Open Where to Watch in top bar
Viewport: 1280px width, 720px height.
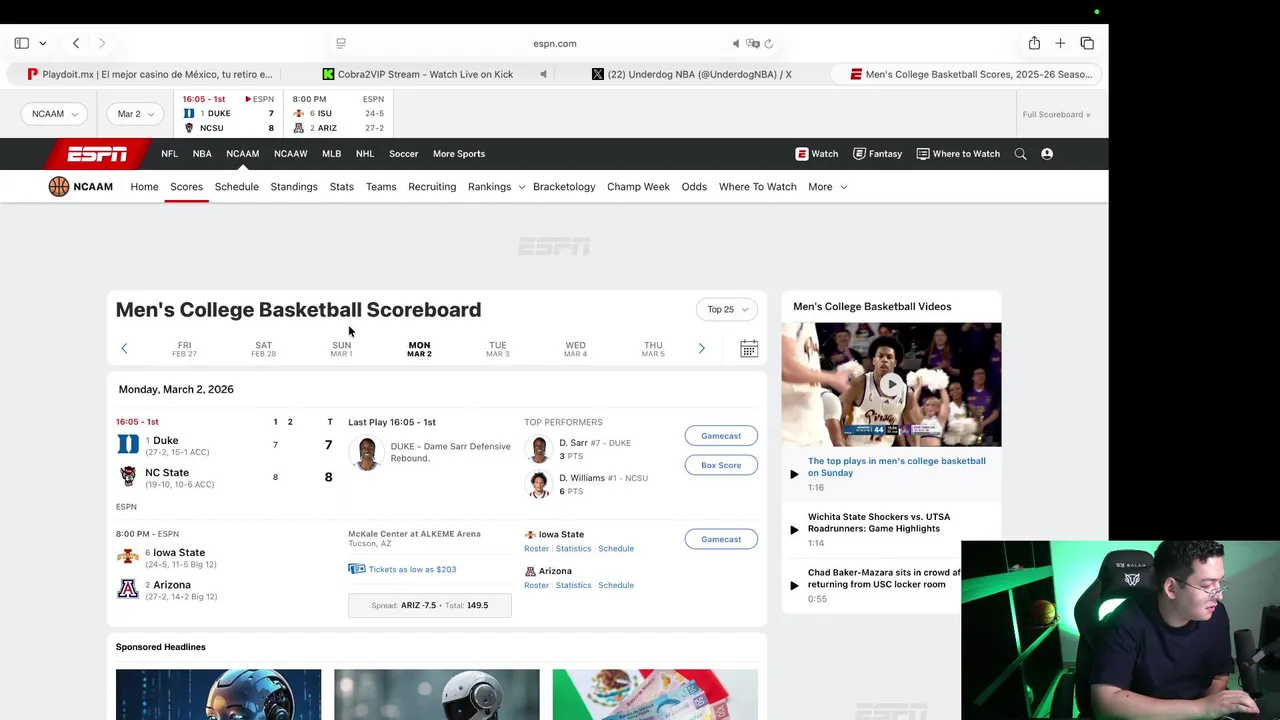(x=958, y=154)
